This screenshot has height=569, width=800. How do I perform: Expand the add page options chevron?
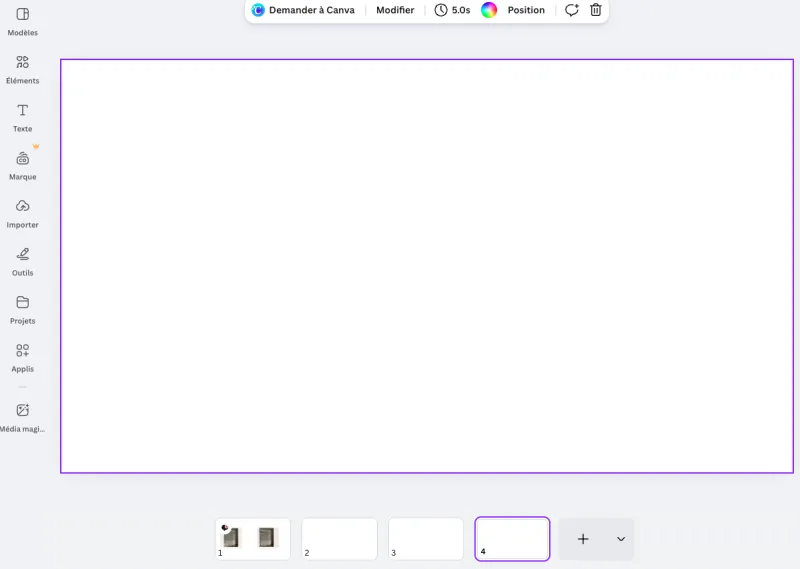click(621, 539)
